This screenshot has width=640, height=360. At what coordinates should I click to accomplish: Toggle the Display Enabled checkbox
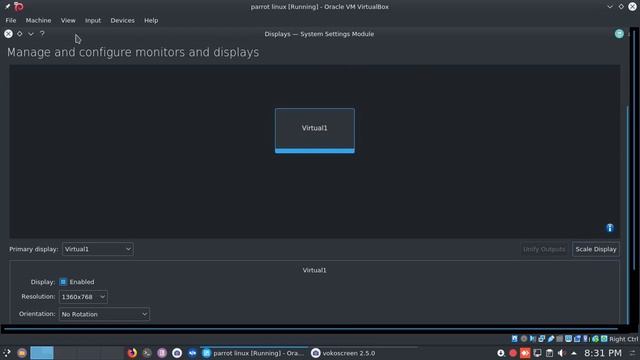tap(63, 282)
